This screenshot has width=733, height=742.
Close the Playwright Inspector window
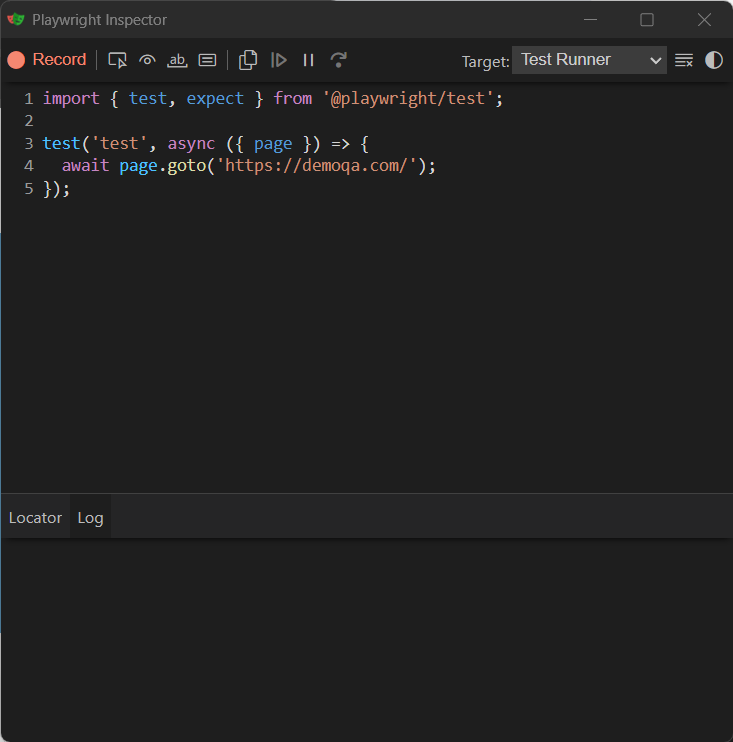[704, 19]
